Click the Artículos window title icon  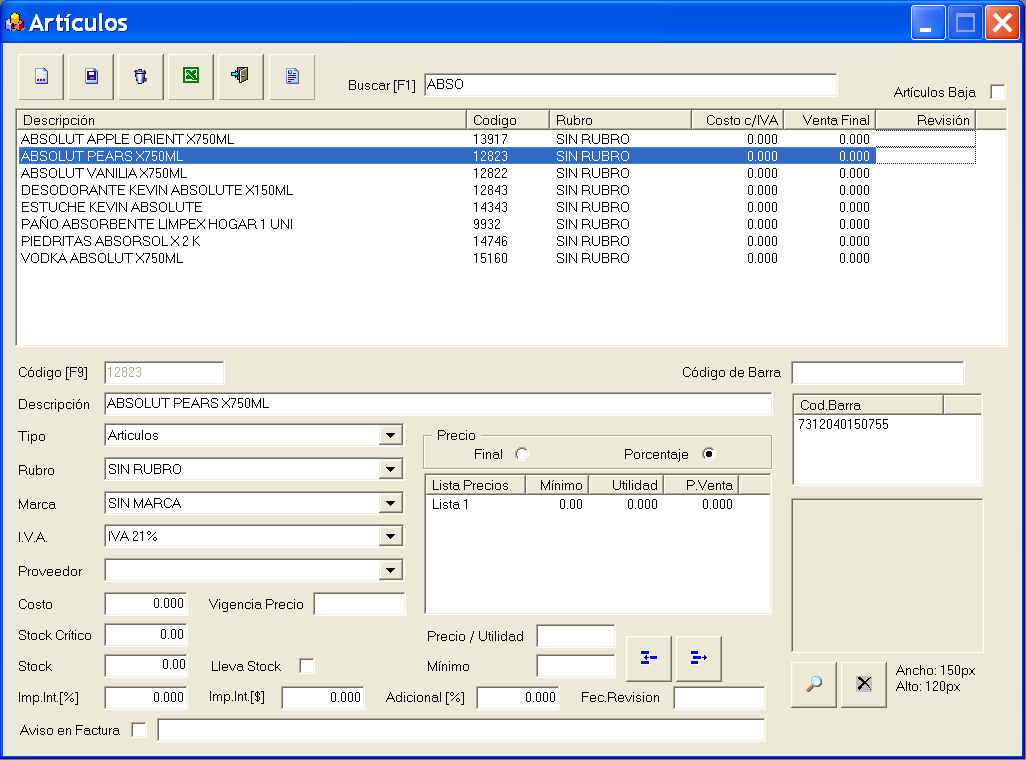14,23
